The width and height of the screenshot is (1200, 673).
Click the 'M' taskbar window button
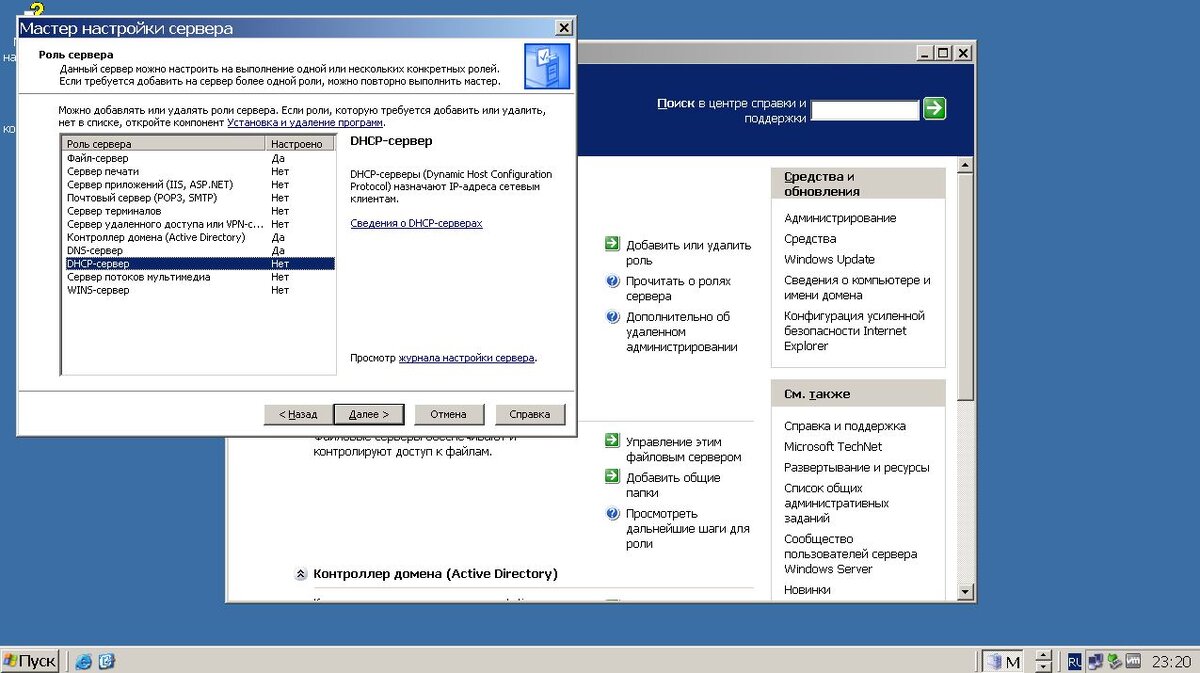click(1003, 661)
